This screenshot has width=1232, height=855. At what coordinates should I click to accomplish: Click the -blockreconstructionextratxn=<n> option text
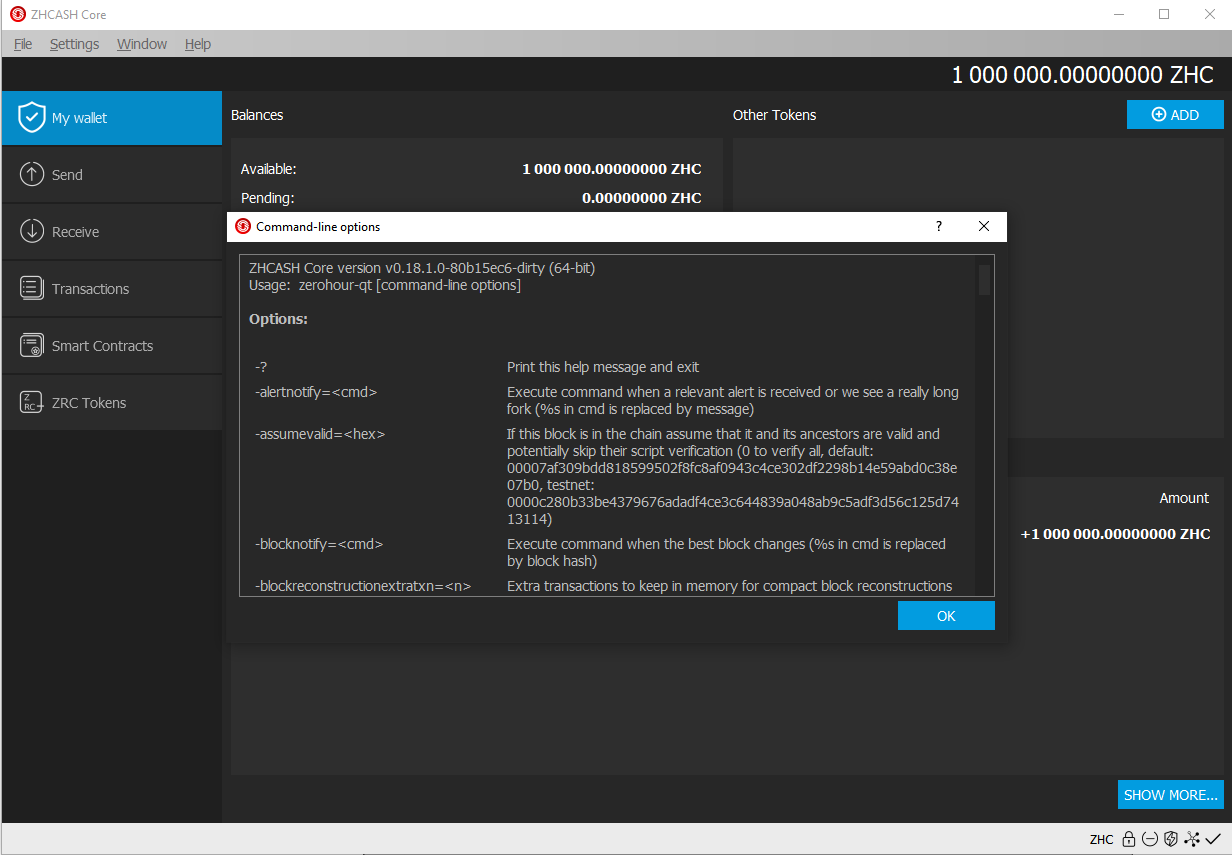click(x=363, y=586)
